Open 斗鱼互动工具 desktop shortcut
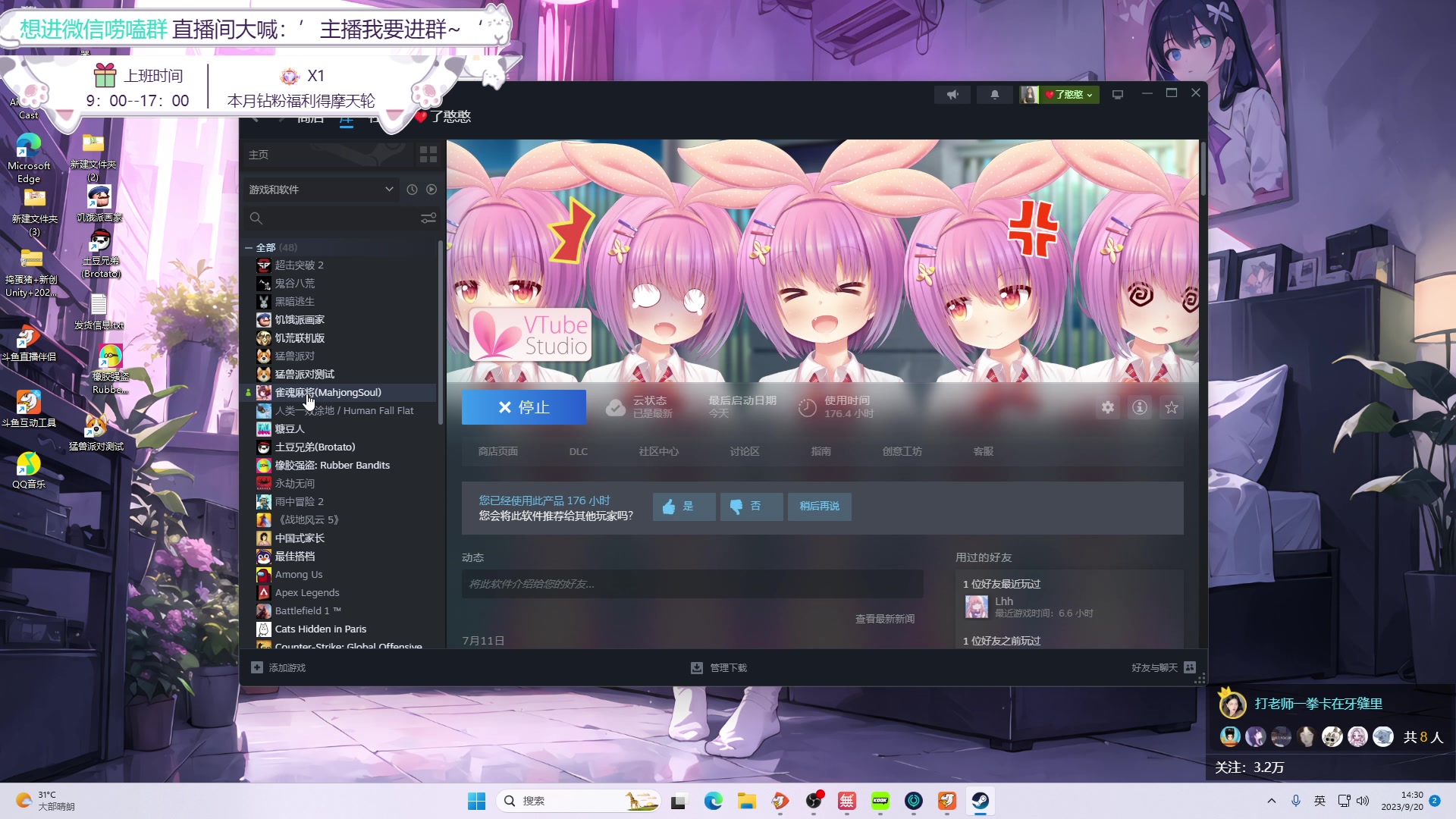The height and width of the screenshot is (819, 1456). [x=29, y=408]
